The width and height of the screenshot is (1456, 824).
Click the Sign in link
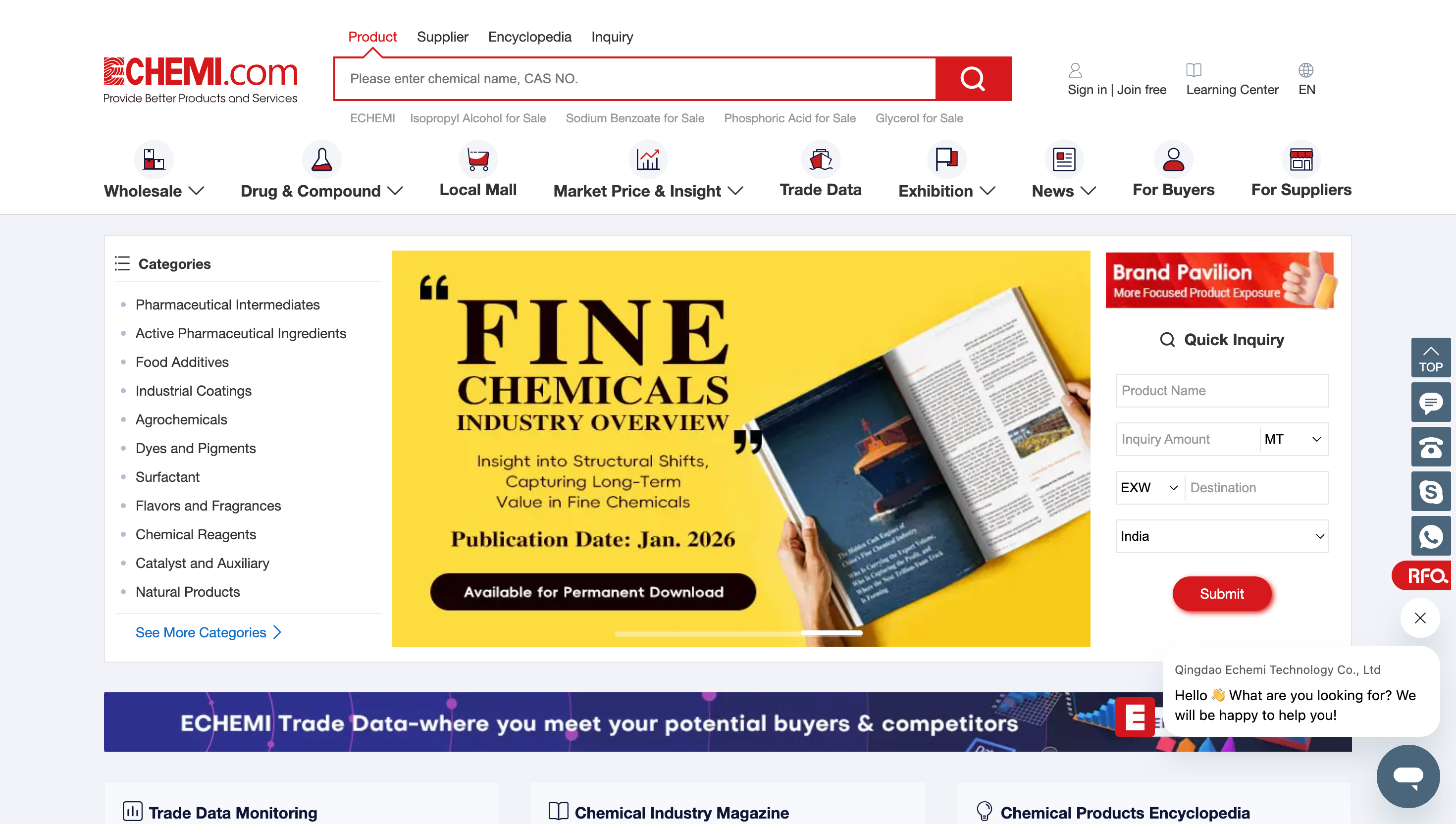tap(1087, 90)
